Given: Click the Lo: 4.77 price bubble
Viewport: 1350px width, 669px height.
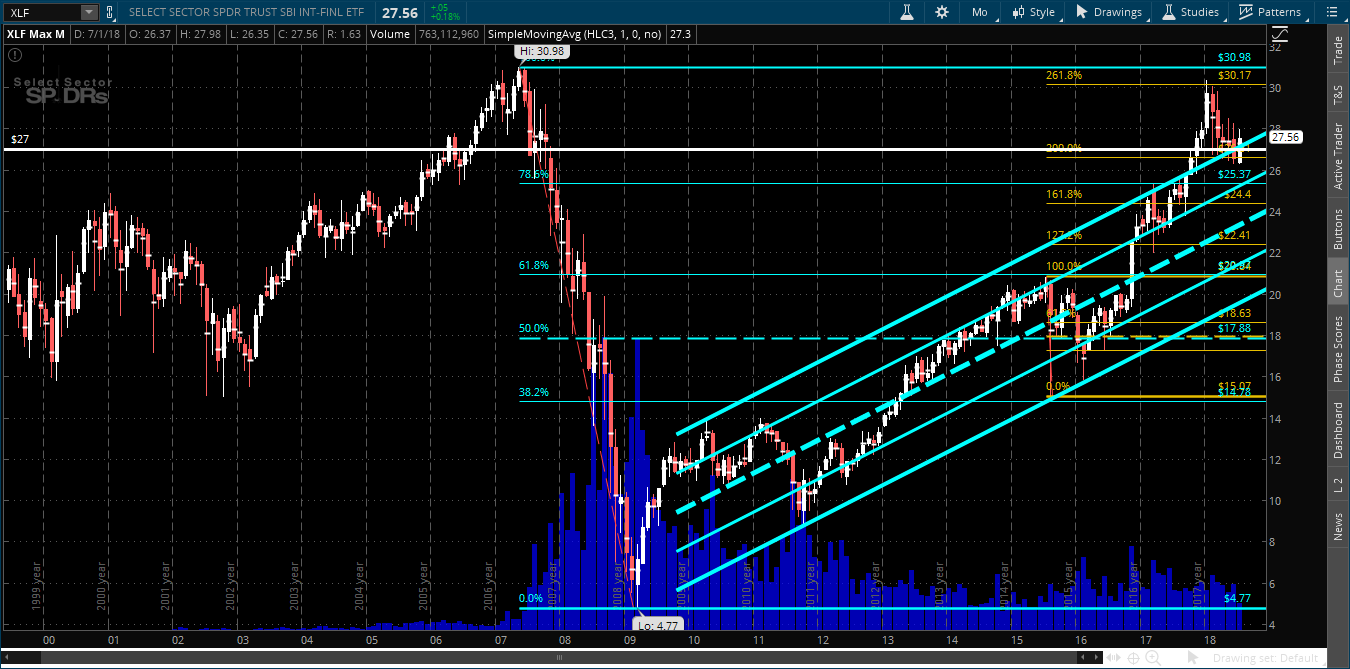Looking at the screenshot, I should 659,622.
